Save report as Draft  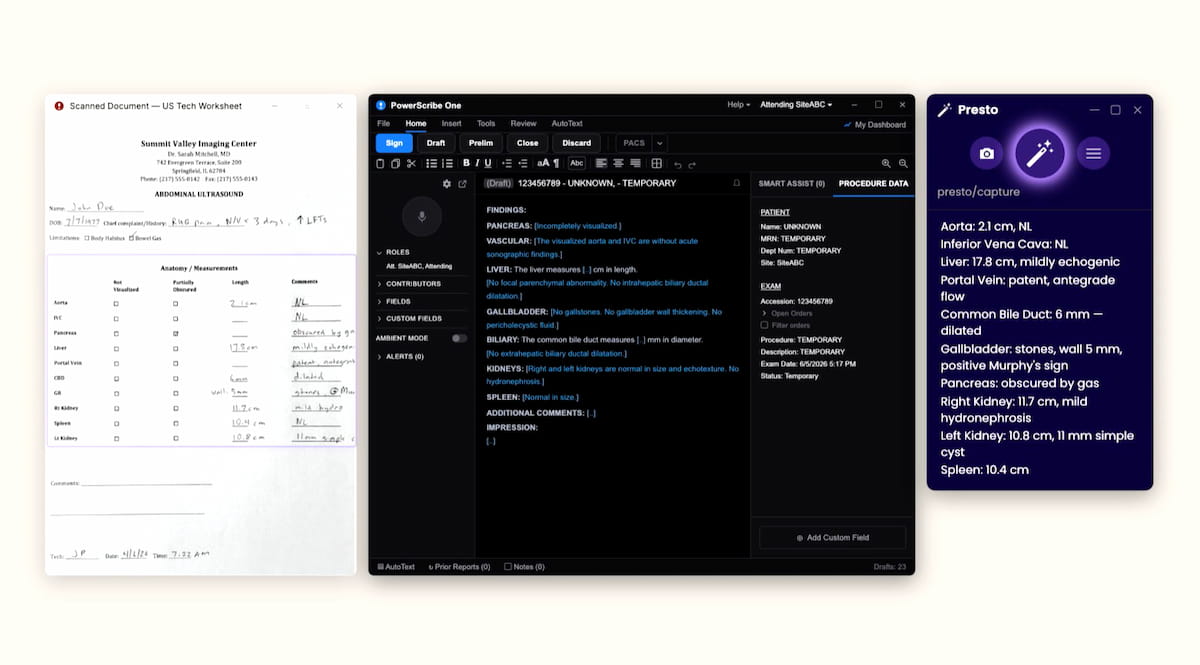pos(436,143)
